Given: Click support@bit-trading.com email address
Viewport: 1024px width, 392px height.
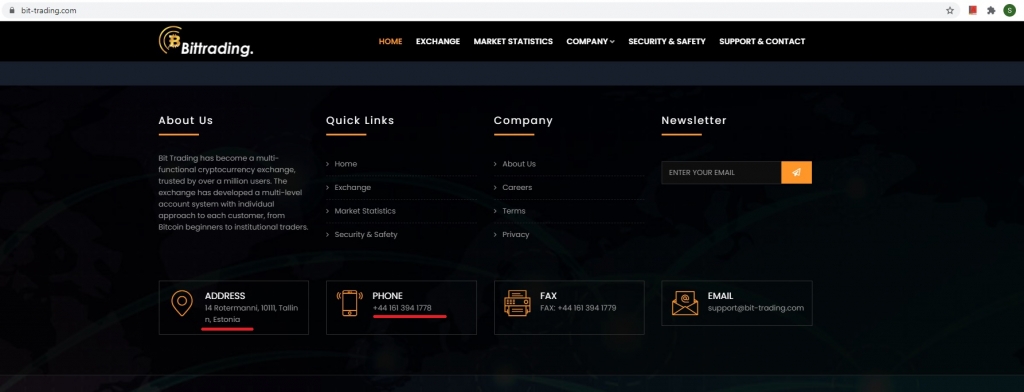Looking at the screenshot, I should click(x=756, y=308).
